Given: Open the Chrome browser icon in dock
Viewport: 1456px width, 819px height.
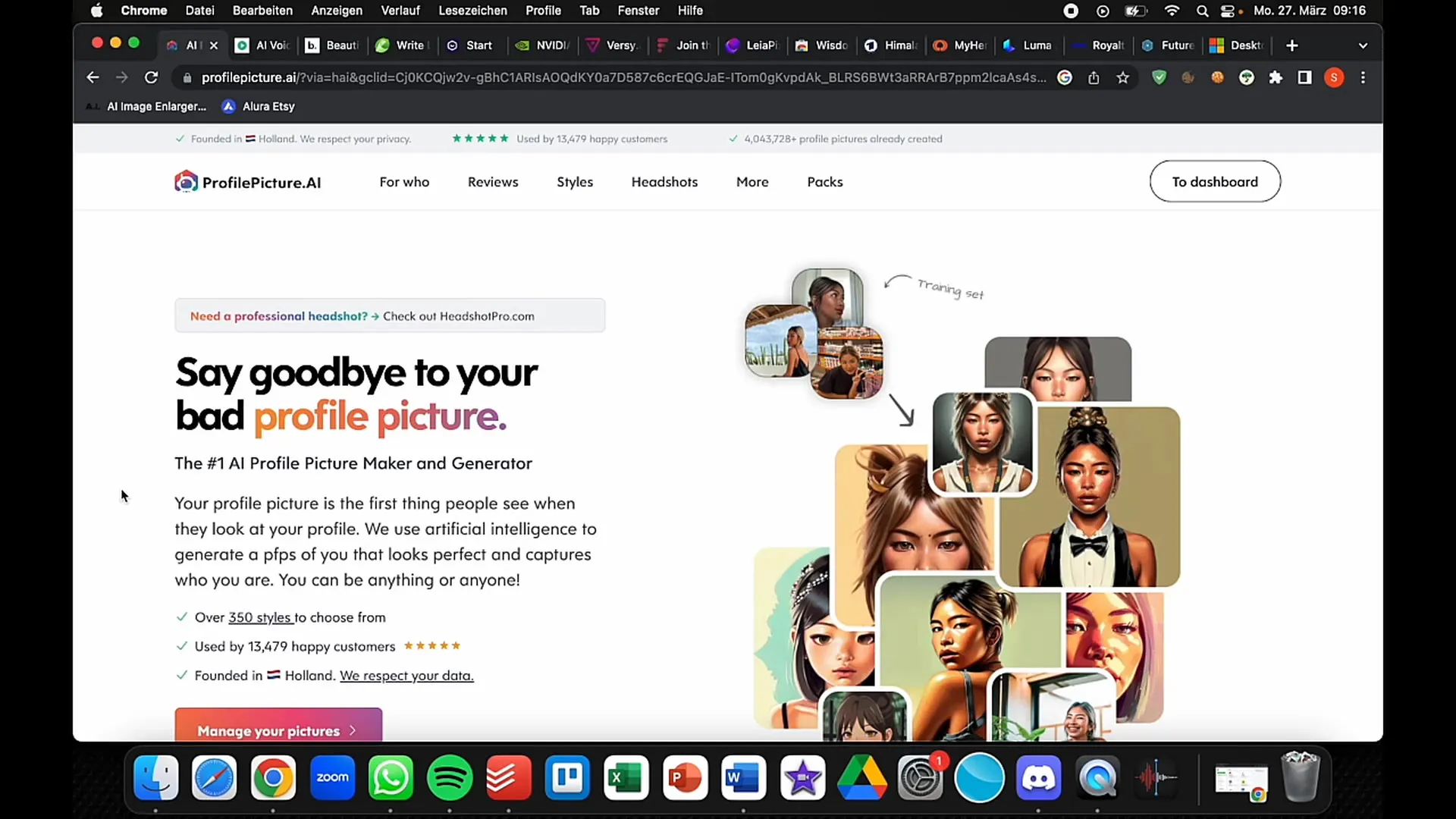Looking at the screenshot, I should (x=273, y=777).
